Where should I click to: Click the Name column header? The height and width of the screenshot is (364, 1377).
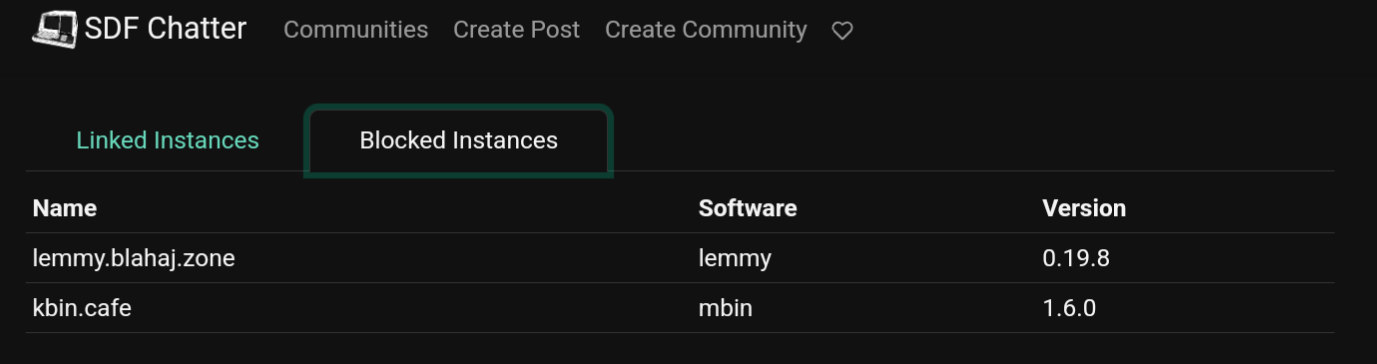coord(65,208)
